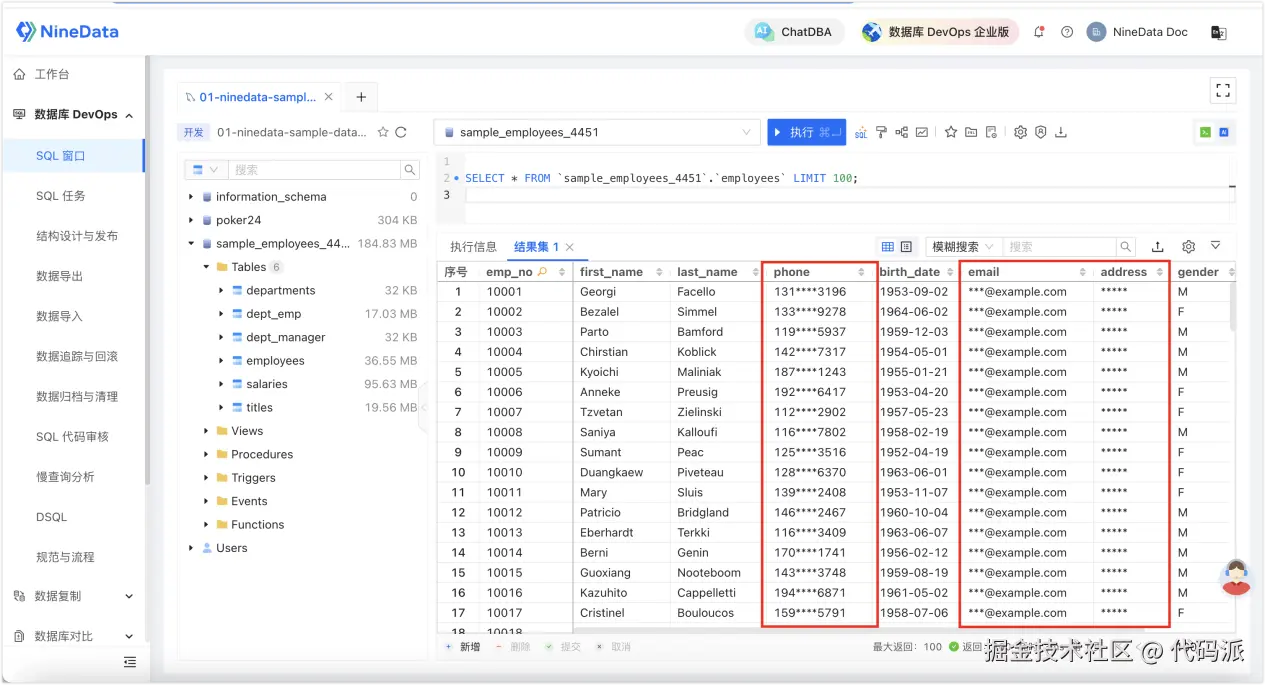Click the cell containing Georgi
The width and height of the screenshot is (1265, 685).
[x=622, y=292]
